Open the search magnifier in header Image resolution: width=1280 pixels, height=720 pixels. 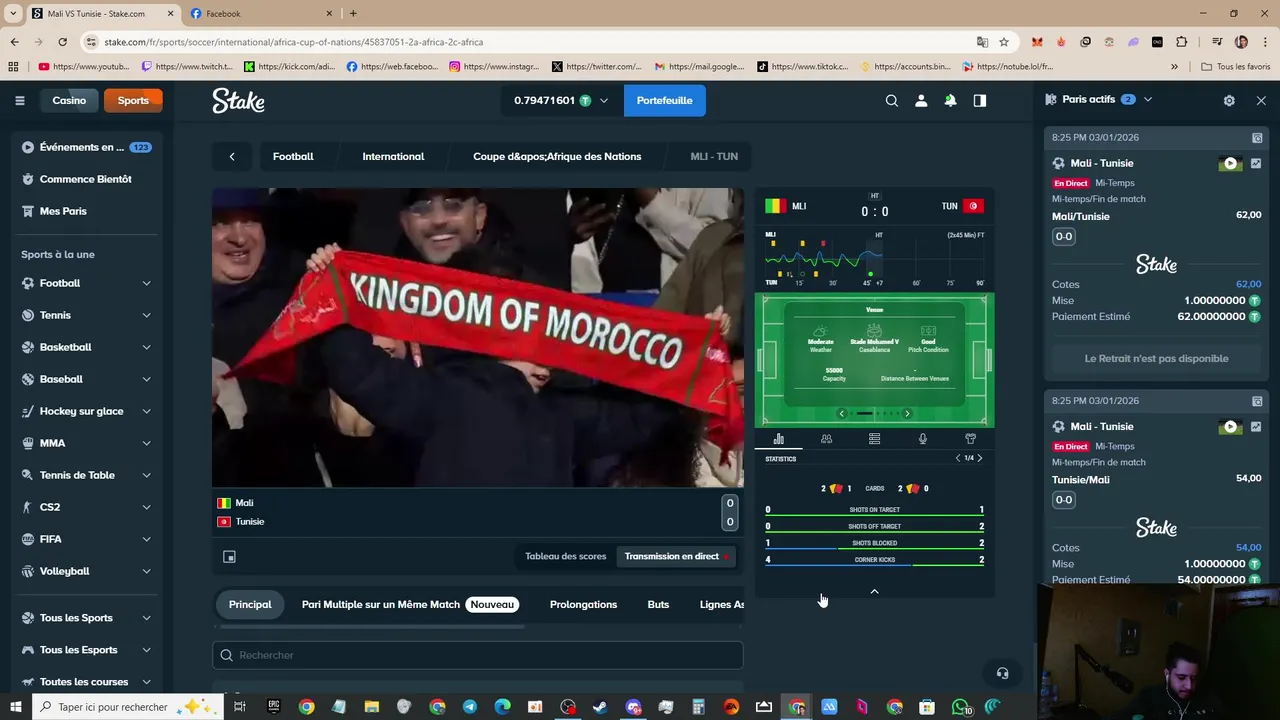(892, 100)
